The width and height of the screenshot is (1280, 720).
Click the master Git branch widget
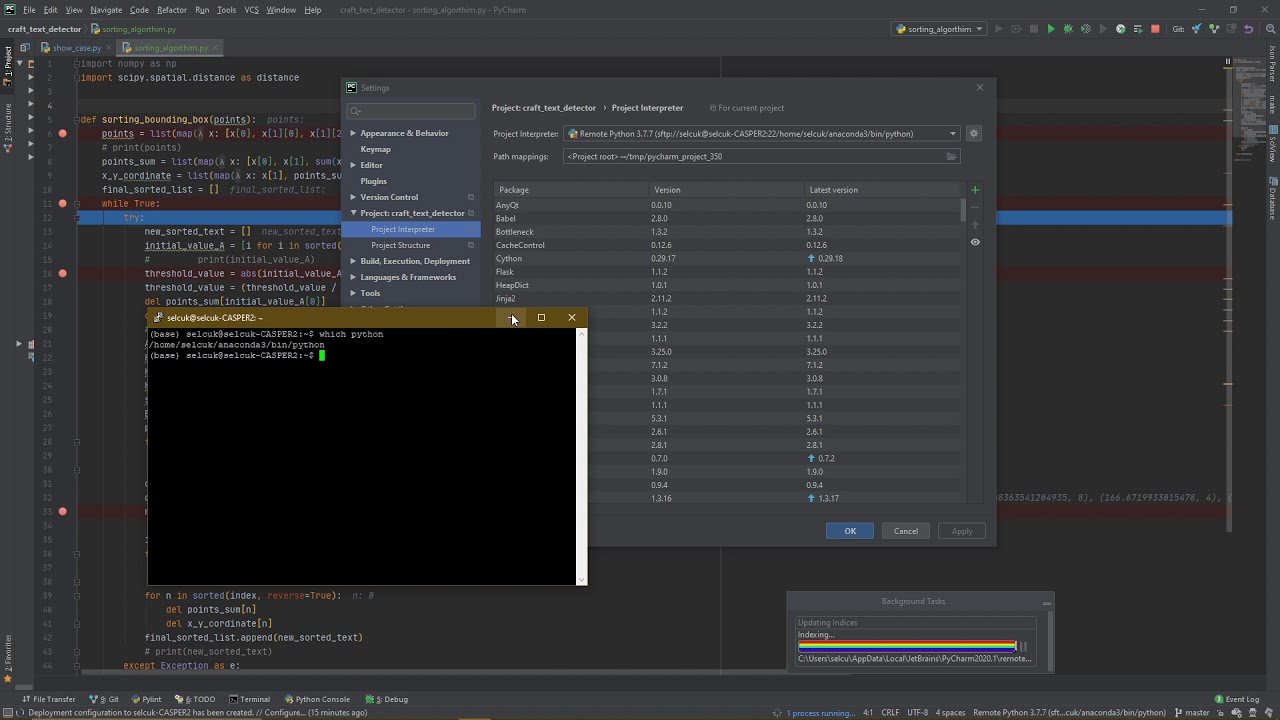coord(1191,713)
